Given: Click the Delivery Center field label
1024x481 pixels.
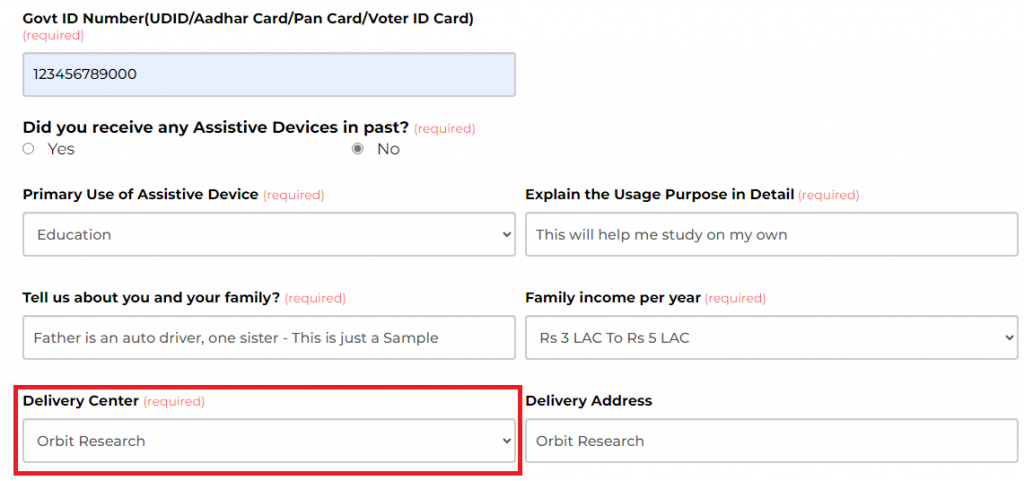Looking at the screenshot, I should [80, 401].
